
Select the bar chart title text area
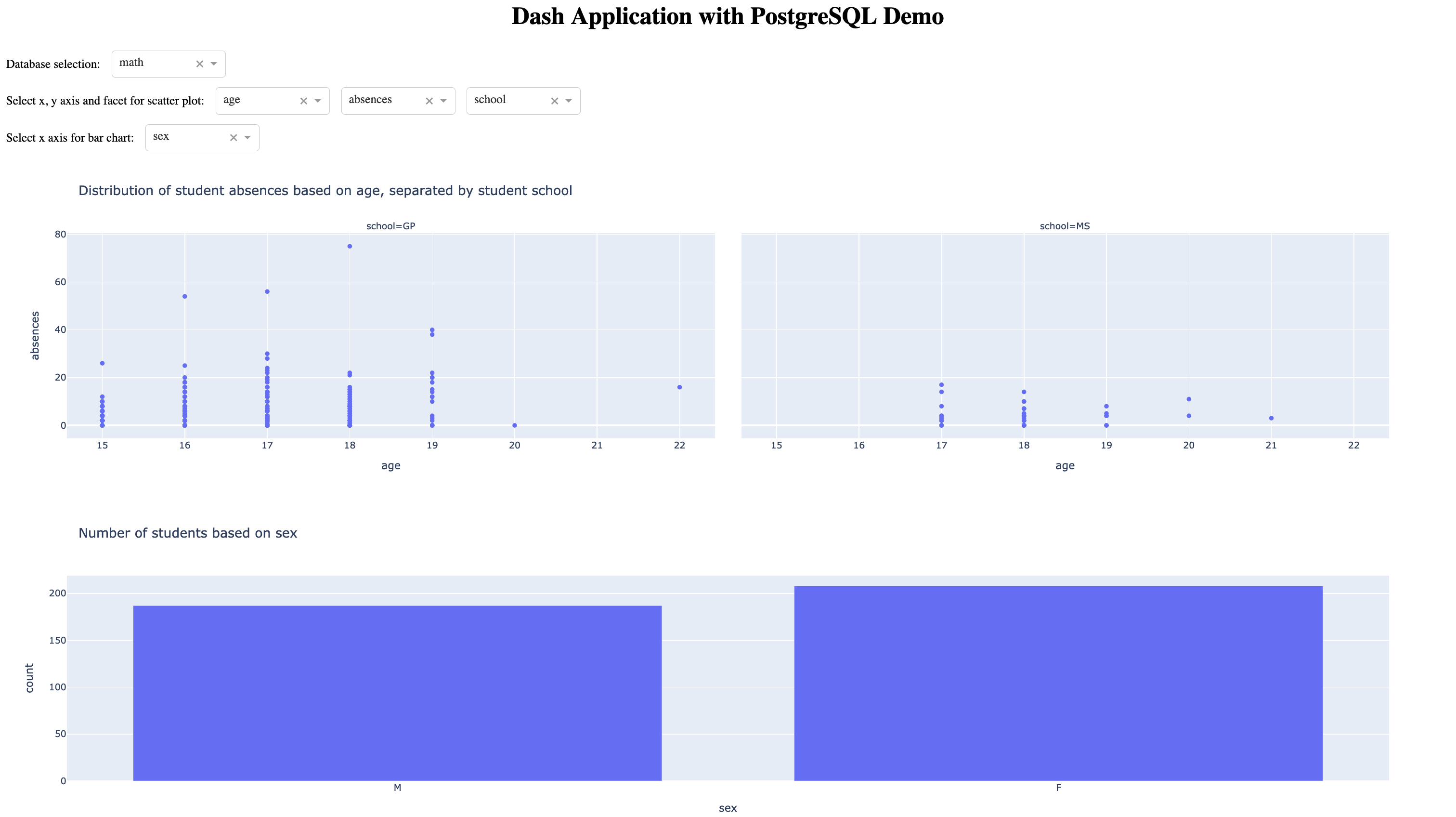click(189, 533)
